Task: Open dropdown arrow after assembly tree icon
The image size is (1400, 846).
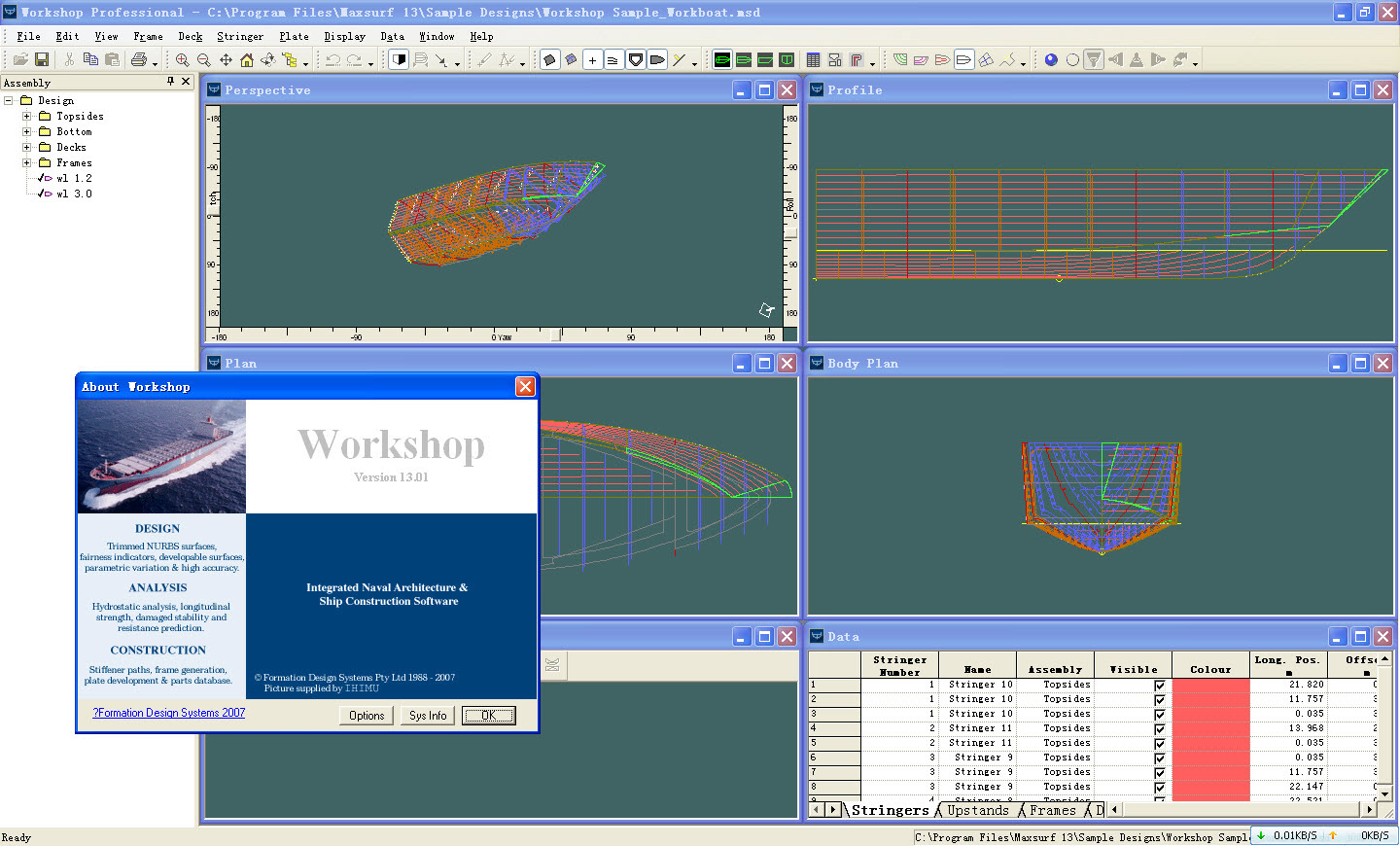Action: (x=305, y=63)
